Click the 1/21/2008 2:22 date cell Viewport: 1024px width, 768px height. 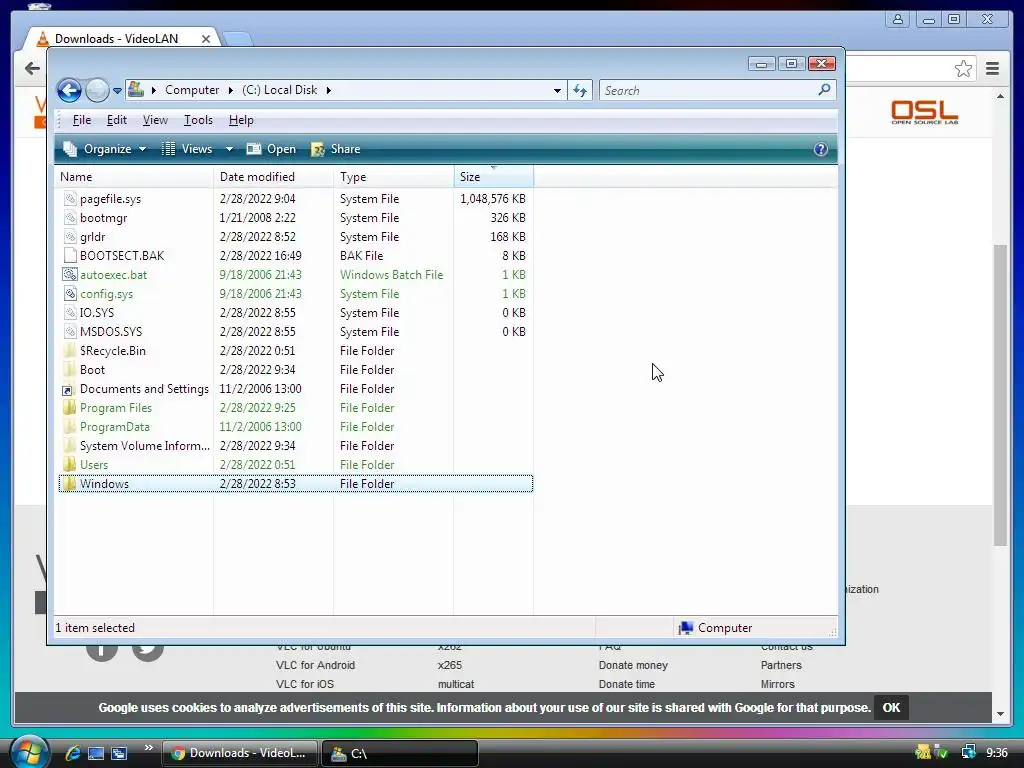pyautogui.click(x=257, y=217)
